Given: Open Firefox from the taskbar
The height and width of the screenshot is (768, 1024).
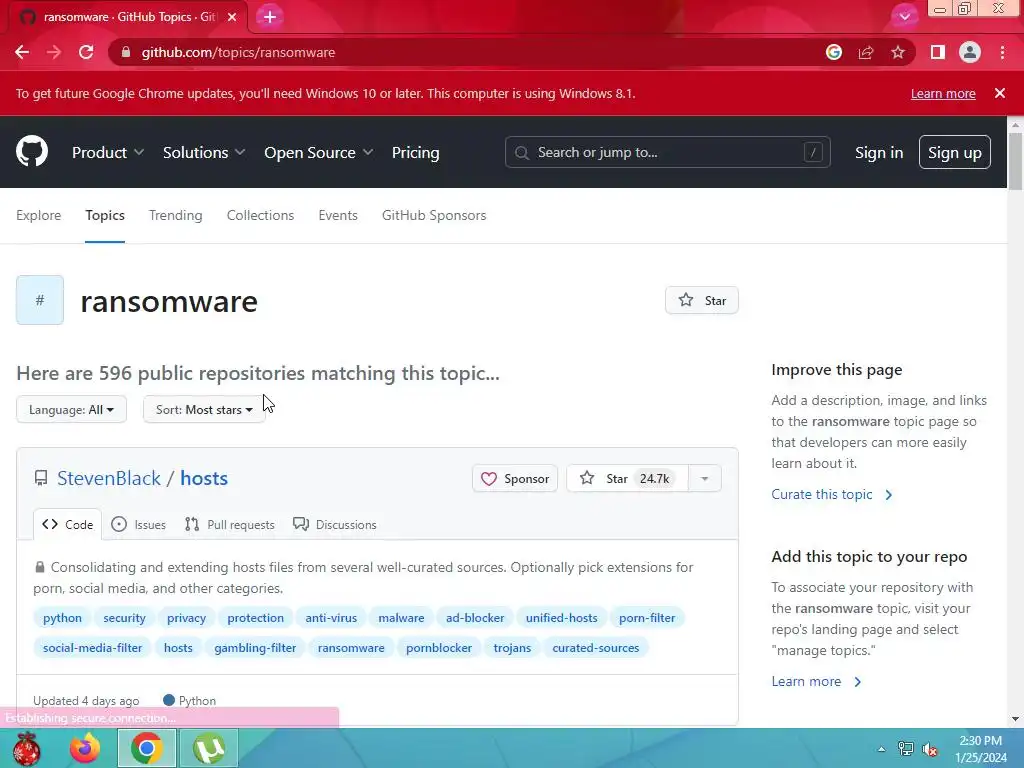Looking at the screenshot, I should (85, 748).
